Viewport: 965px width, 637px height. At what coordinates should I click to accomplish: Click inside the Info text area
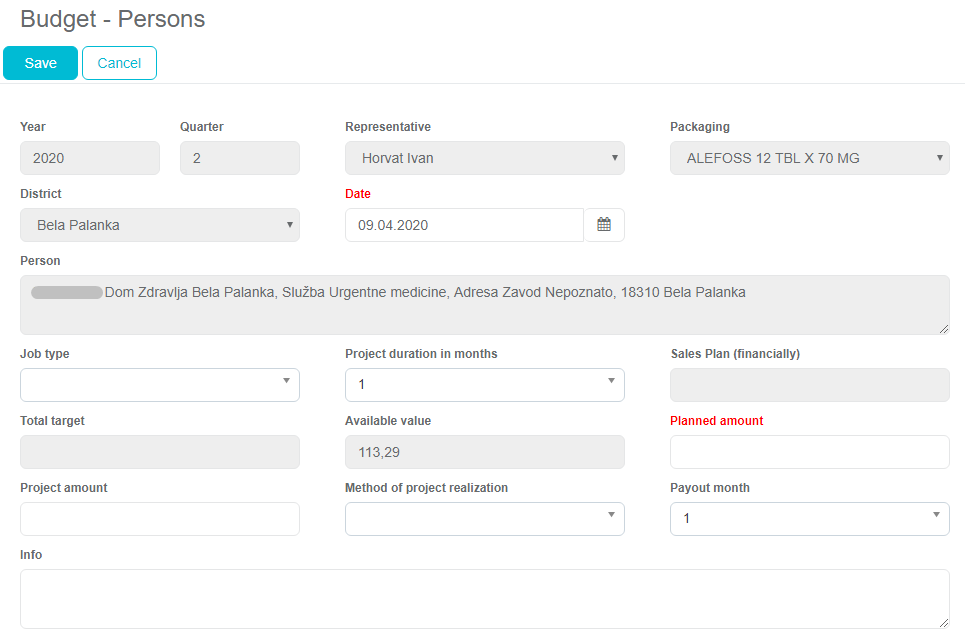pyautogui.click(x=484, y=598)
